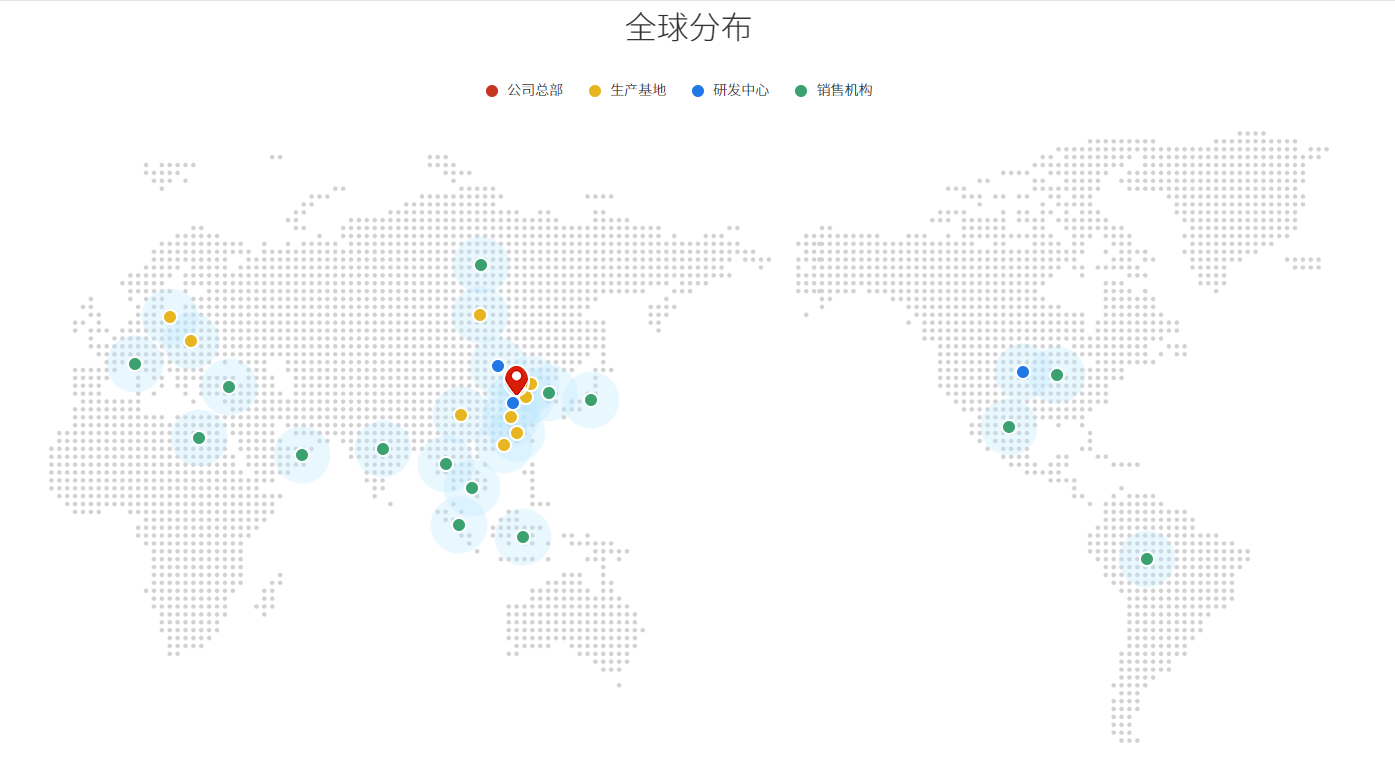Select the easternmost green marker on Japan

(591, 400)
